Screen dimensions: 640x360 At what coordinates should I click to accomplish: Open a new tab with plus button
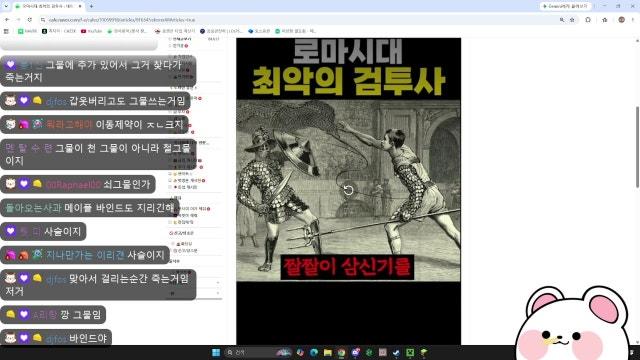(91, 6)
